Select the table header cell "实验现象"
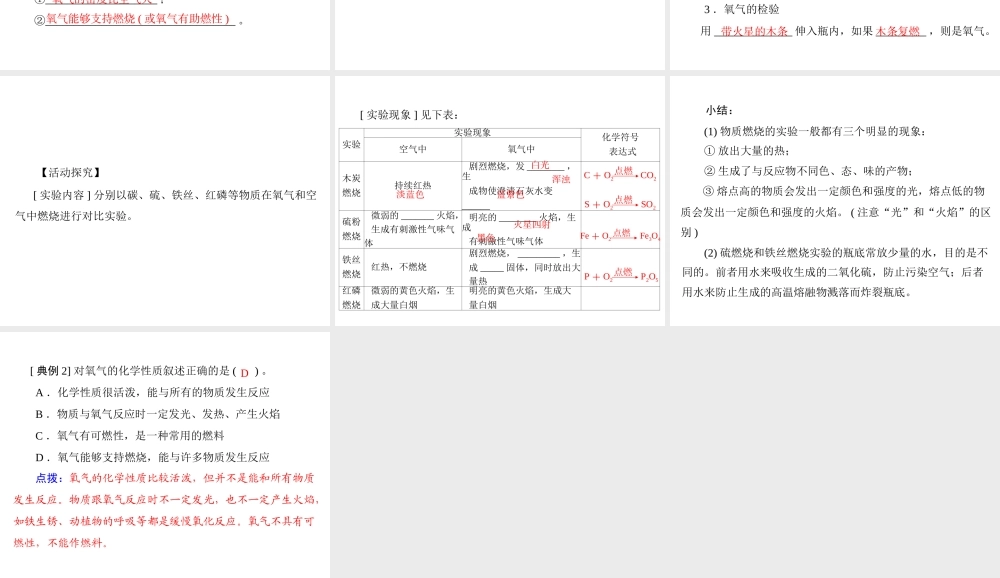 coord(473,133)
